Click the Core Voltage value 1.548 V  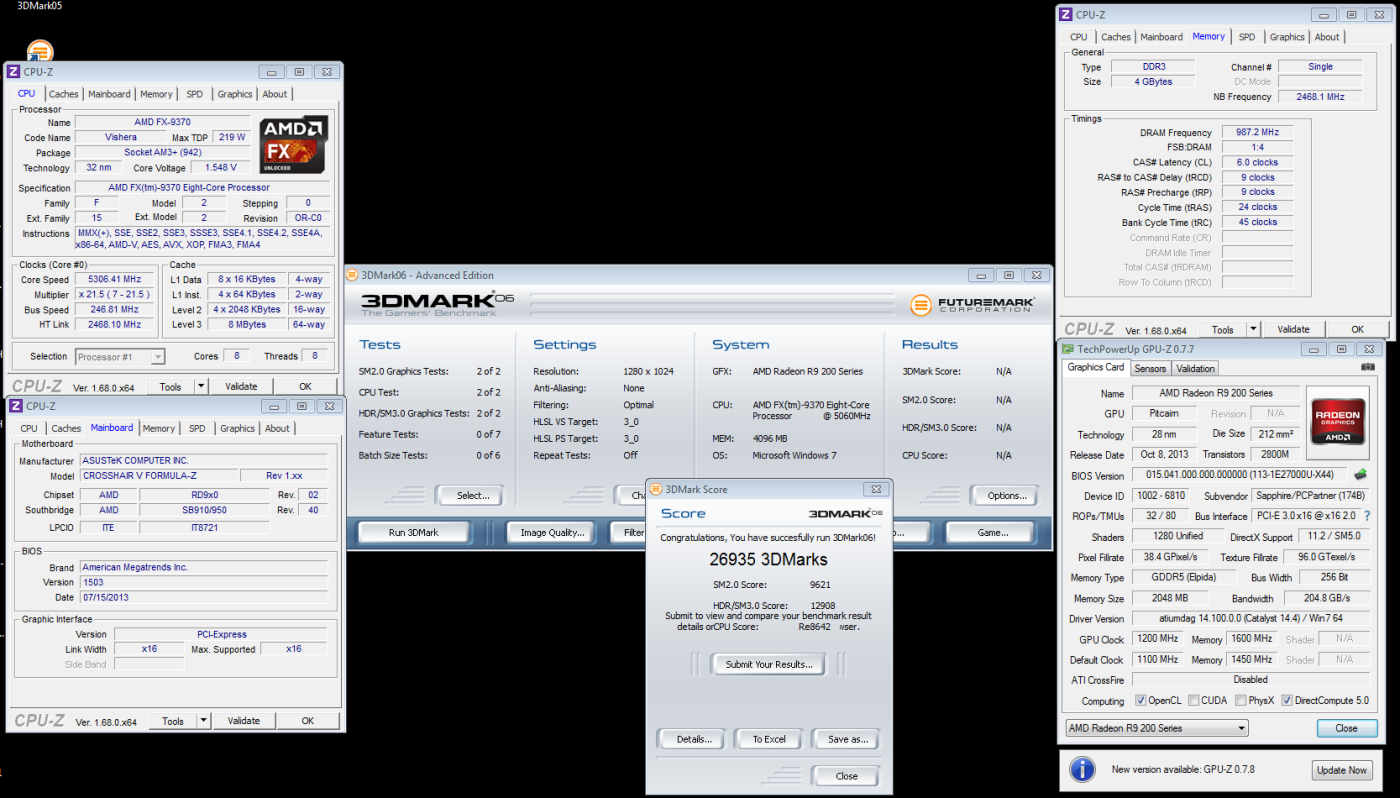(220, 168)
